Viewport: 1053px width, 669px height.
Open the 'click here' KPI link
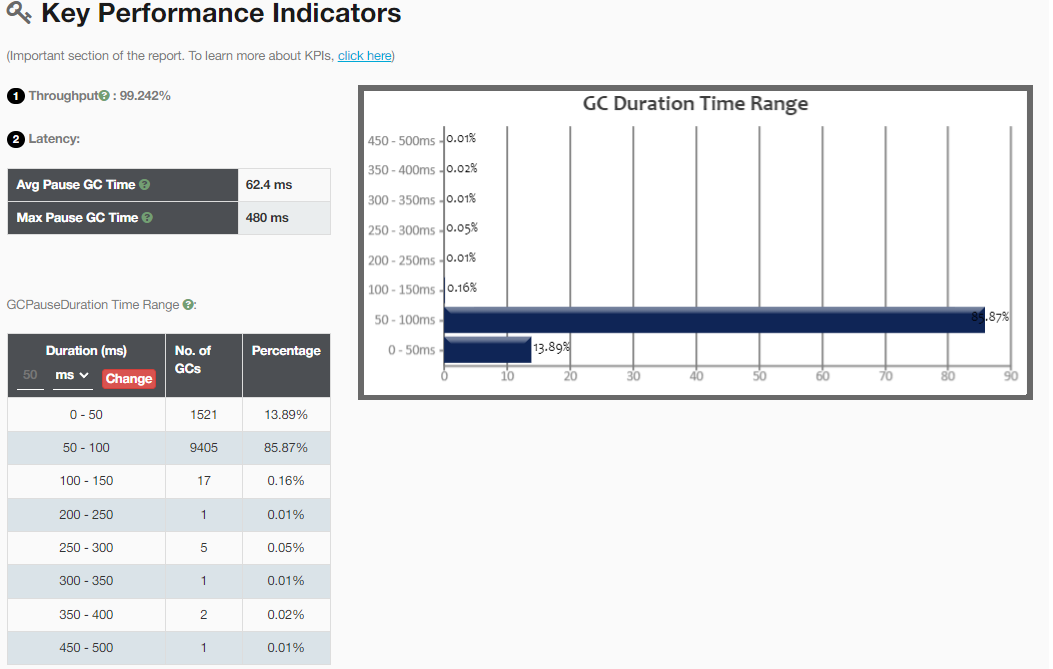(x=364, y=56)
